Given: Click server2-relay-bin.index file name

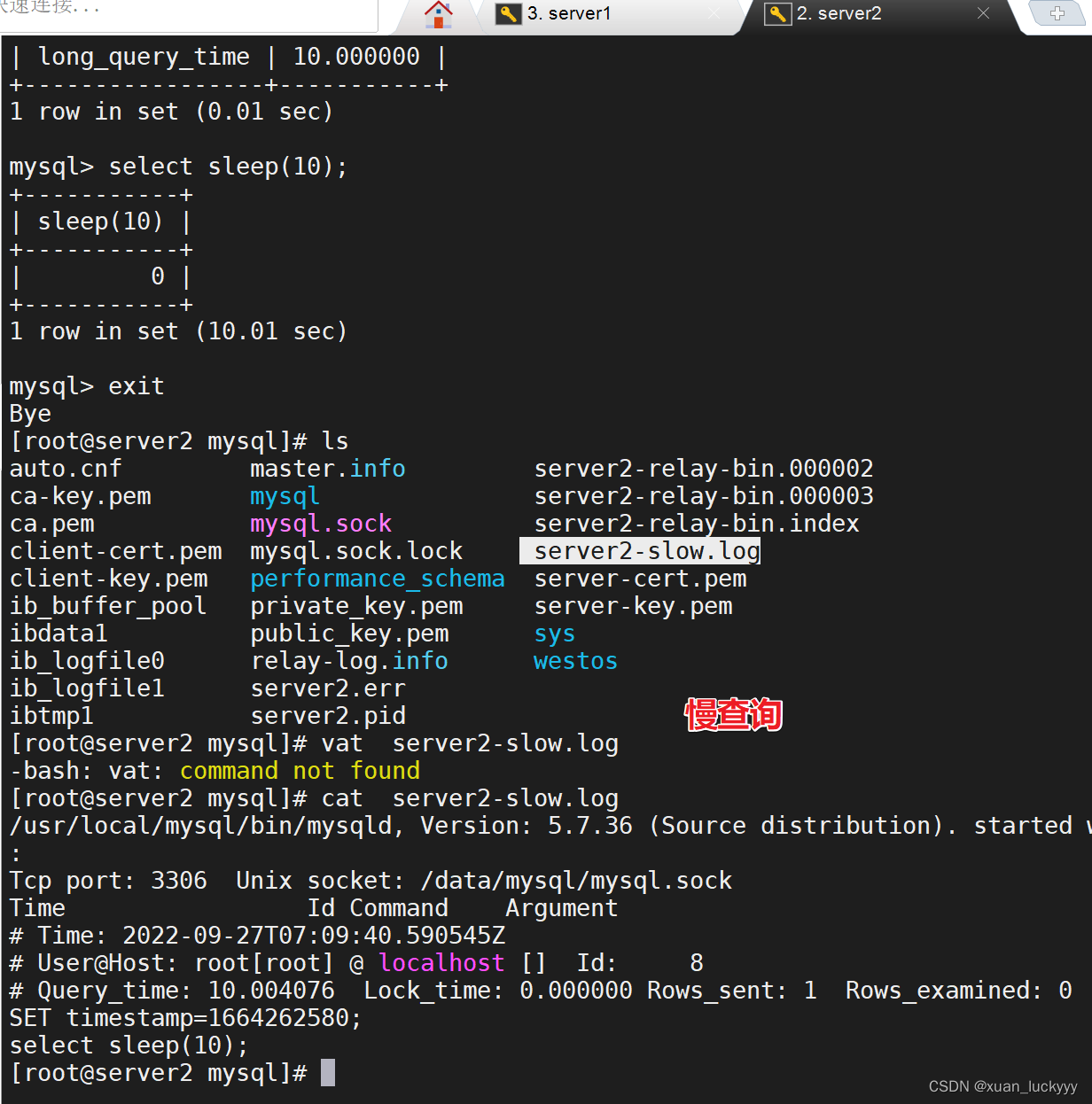Looking at the screenshot, I should (697, 524).
